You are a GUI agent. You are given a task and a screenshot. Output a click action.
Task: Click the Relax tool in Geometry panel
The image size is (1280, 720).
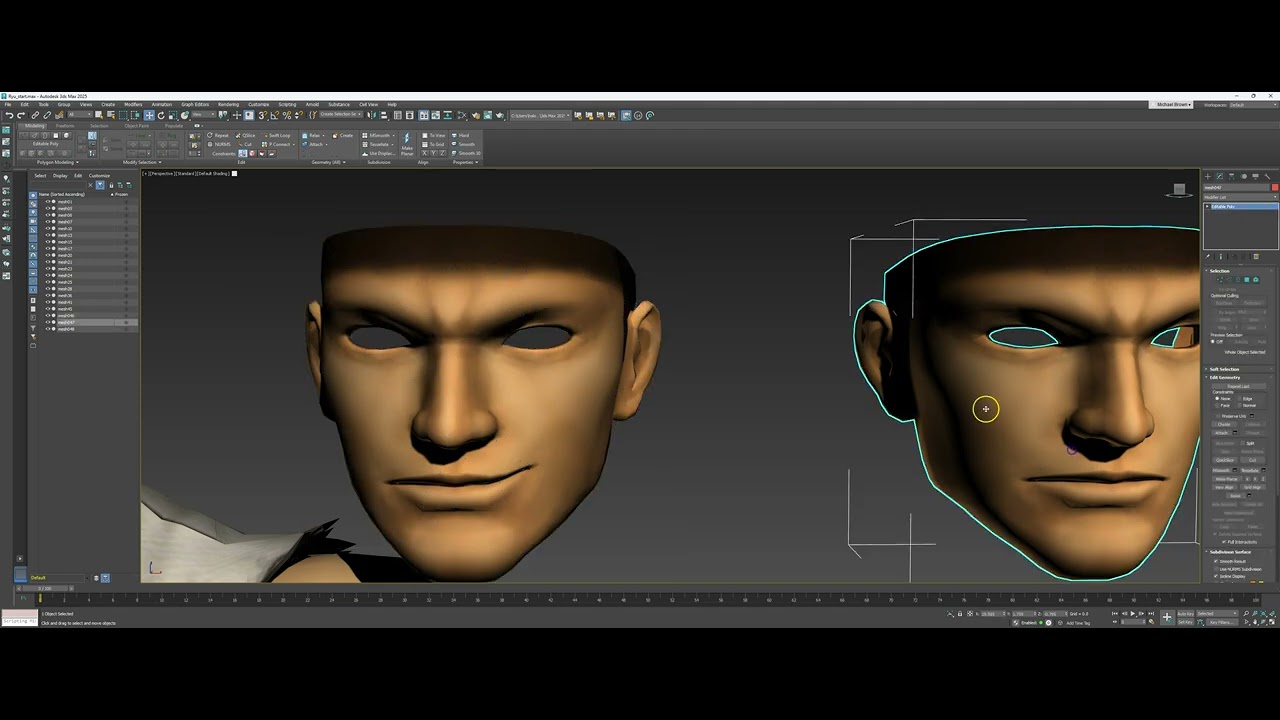coord(313,135)
